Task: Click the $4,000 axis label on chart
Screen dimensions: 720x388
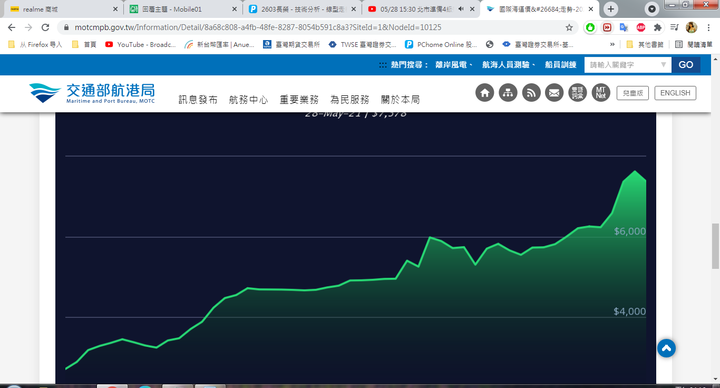Action: (x=630, y=311)
